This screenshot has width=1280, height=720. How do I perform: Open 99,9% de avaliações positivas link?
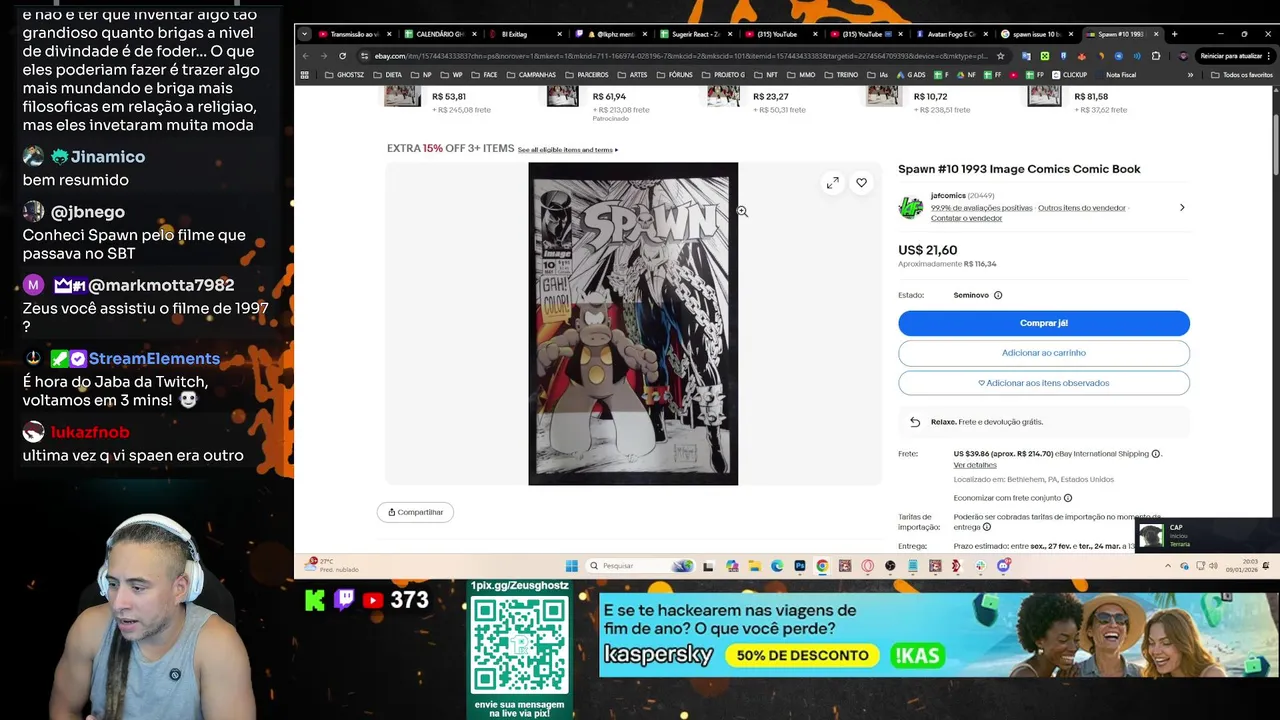pos(981,208)
